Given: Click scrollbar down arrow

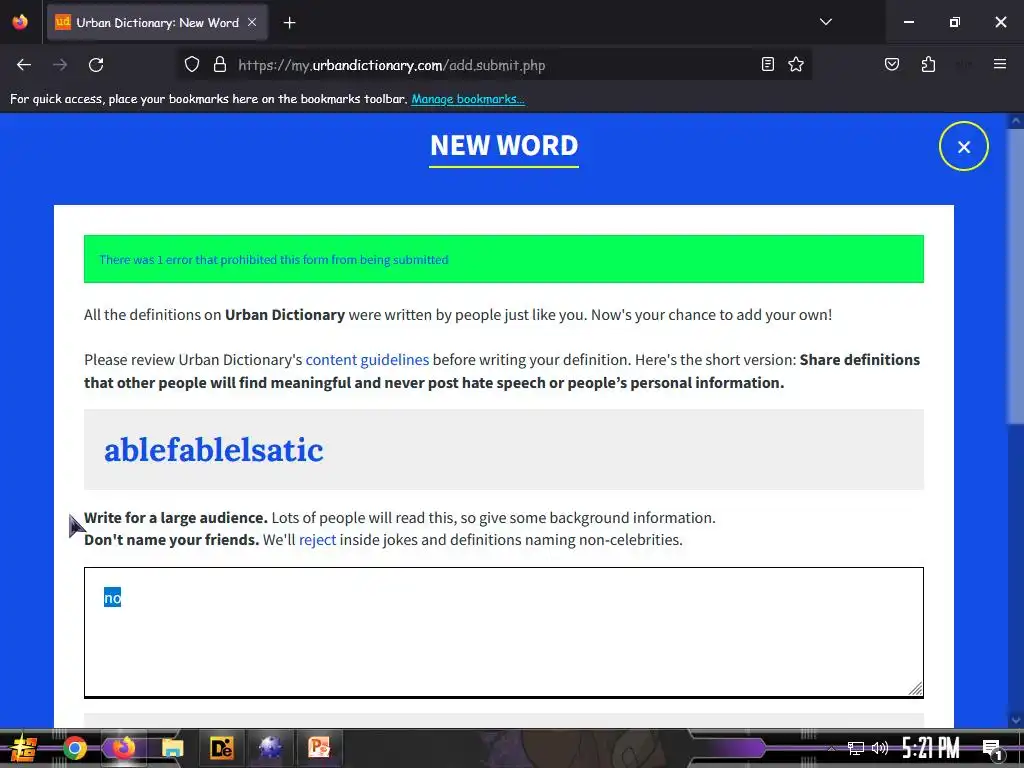Looking at the screenshot, I should (x=1016, y=721).
